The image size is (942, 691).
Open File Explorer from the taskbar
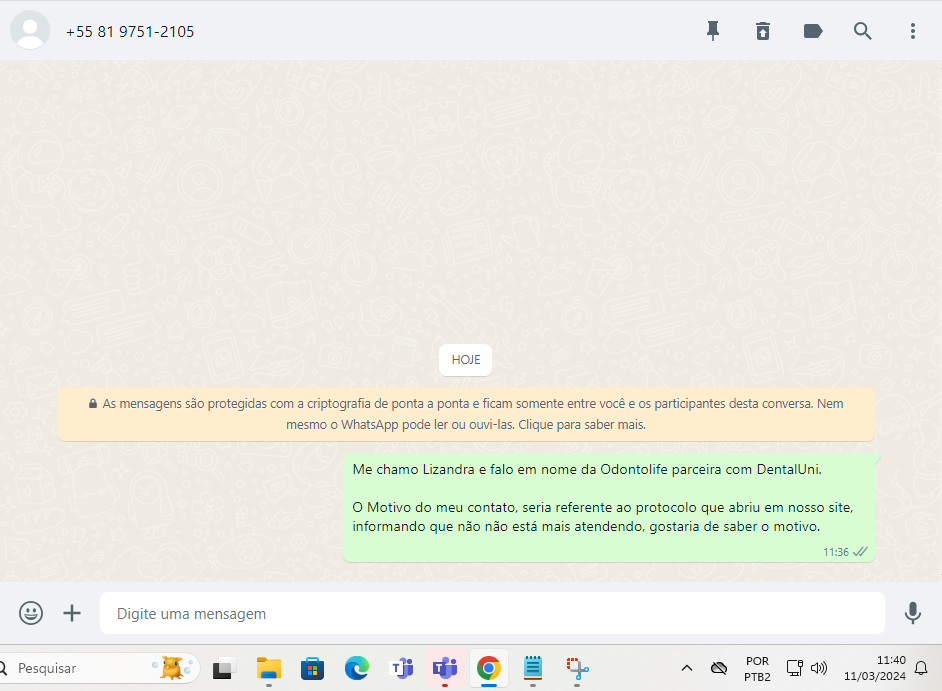pyautogui.click(x=269, y=668)
